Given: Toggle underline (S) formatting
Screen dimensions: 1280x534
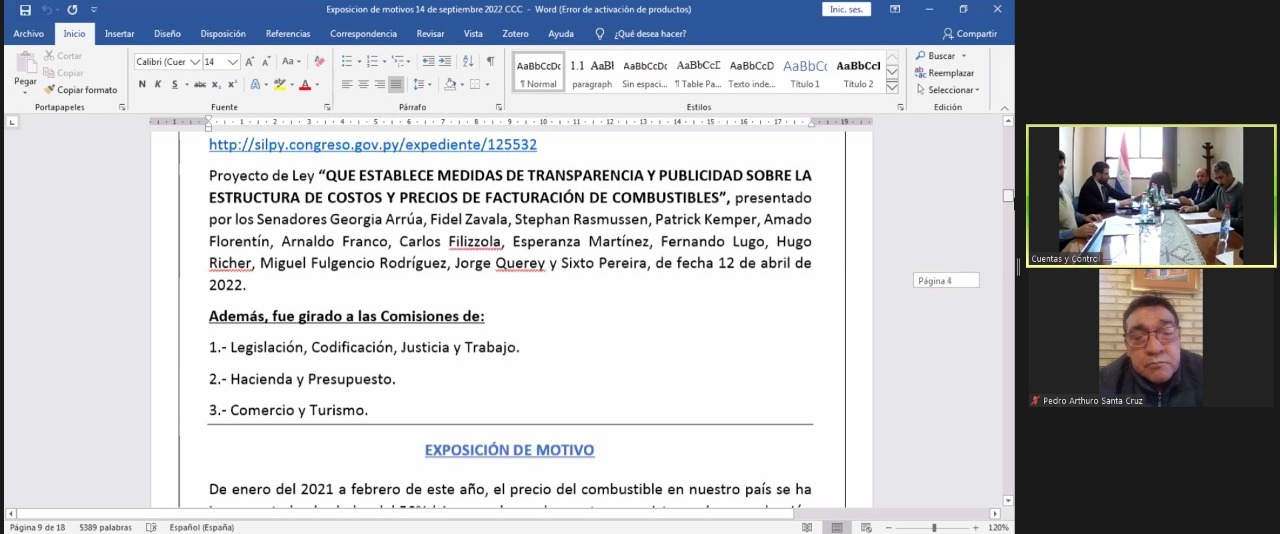Looking at the screenshot, I should (174, 85).
